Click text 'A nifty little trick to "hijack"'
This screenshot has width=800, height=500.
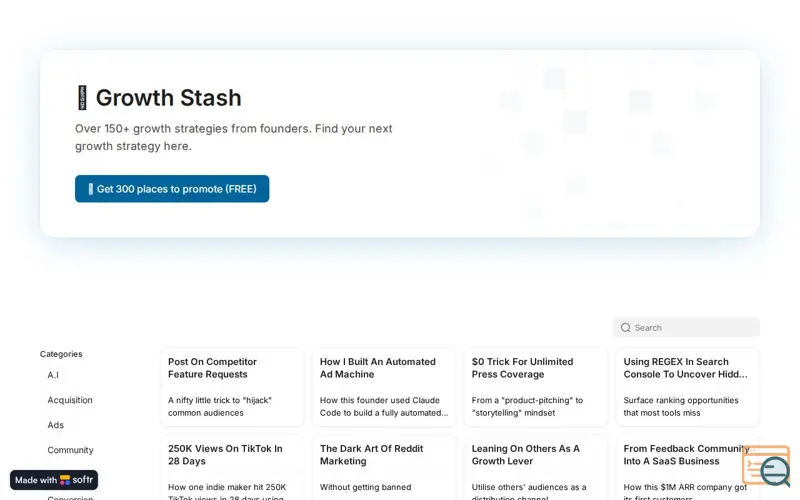pos(220,401)
